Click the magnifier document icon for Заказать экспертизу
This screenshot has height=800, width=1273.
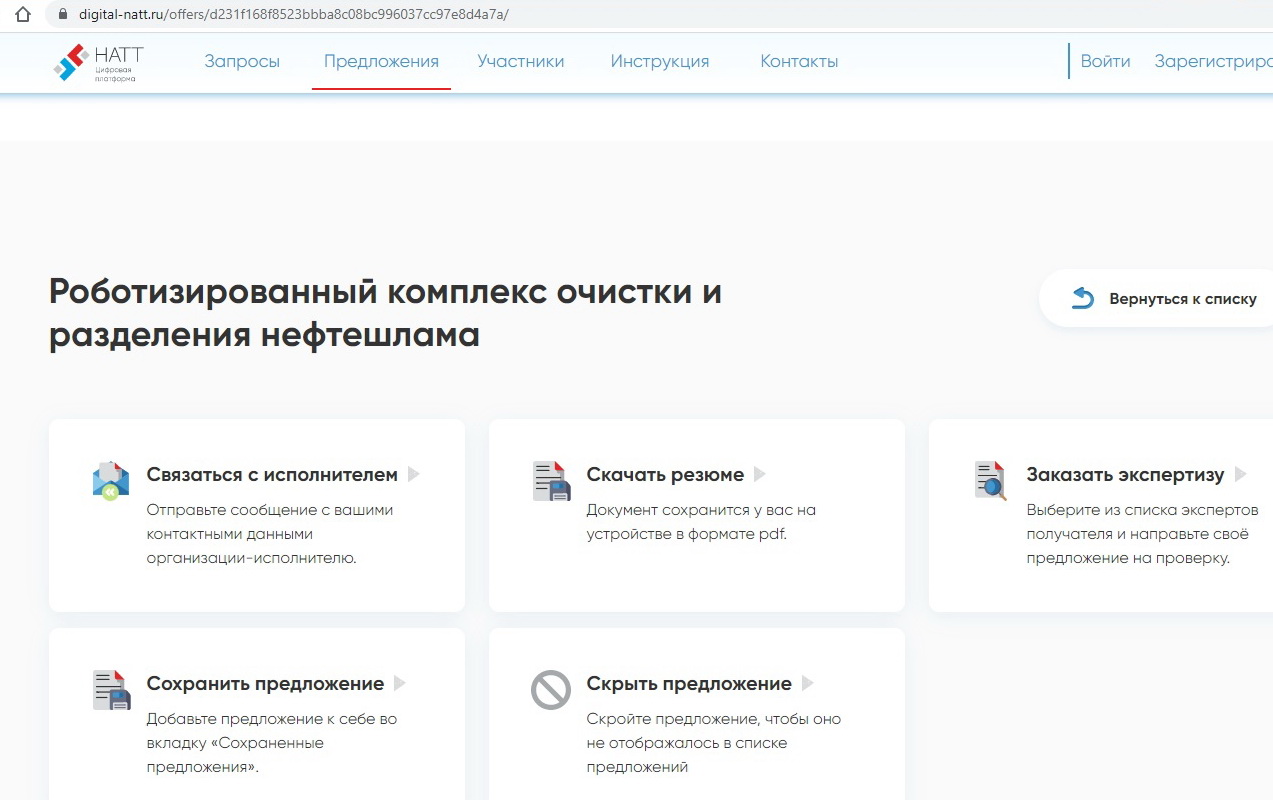[x=991, y=481]
